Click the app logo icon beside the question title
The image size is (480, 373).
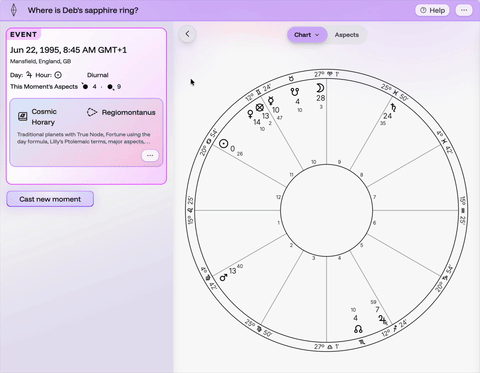click(x=14, y=10)
